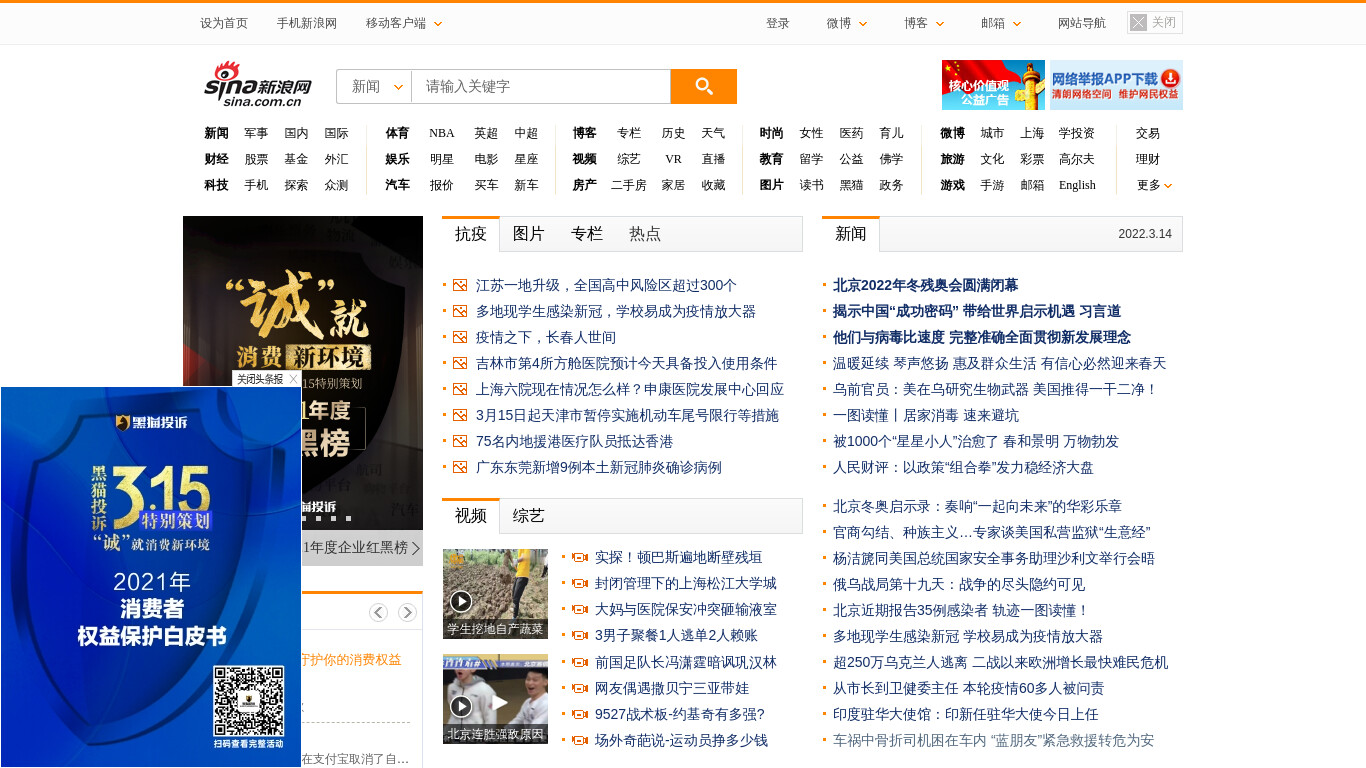Expand the 邮箱 top bar dropdown
The width and height of the screenshot is (1366, 768).
point(1001,23)
